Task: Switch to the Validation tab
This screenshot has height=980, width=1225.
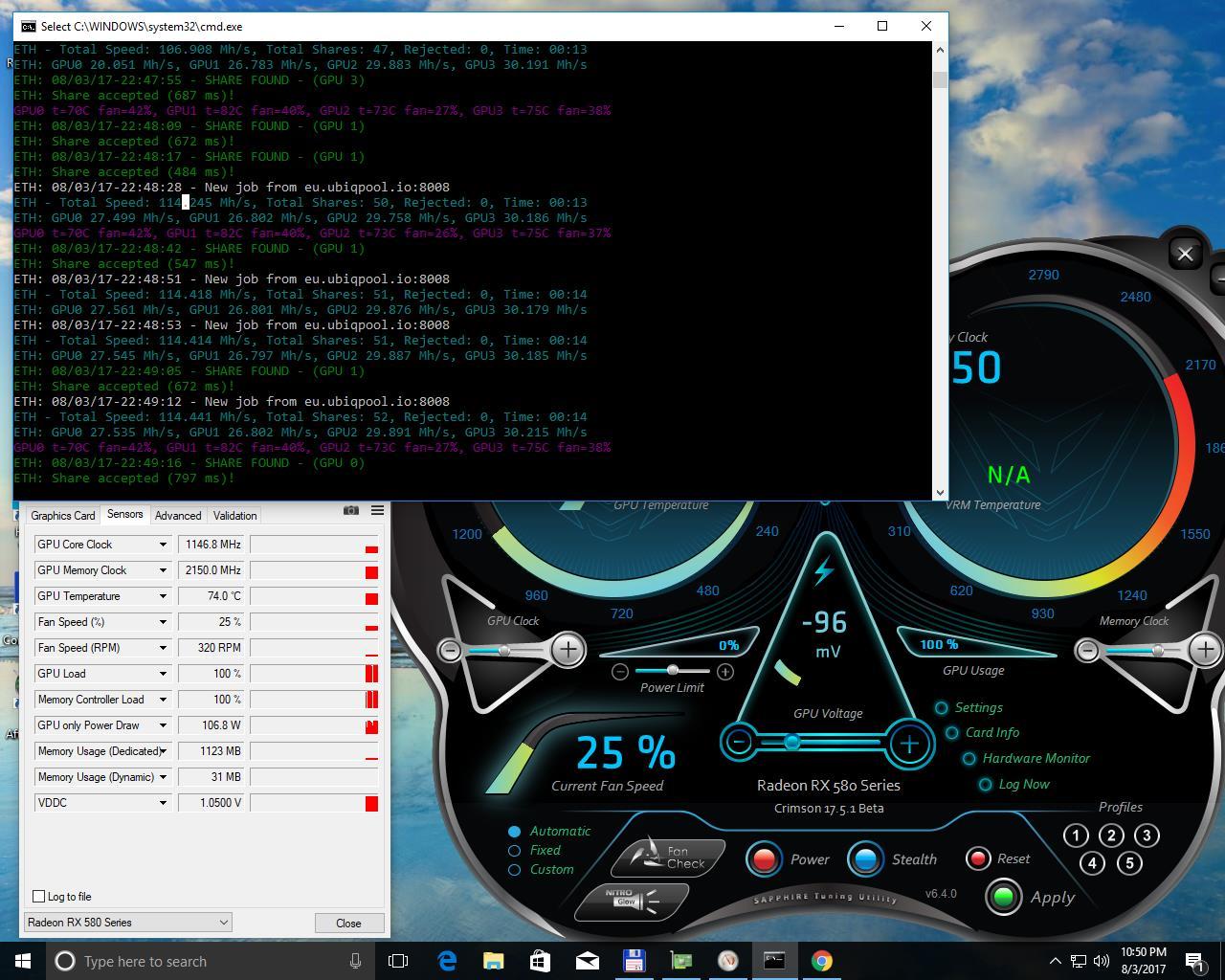Action: [234, 515]
